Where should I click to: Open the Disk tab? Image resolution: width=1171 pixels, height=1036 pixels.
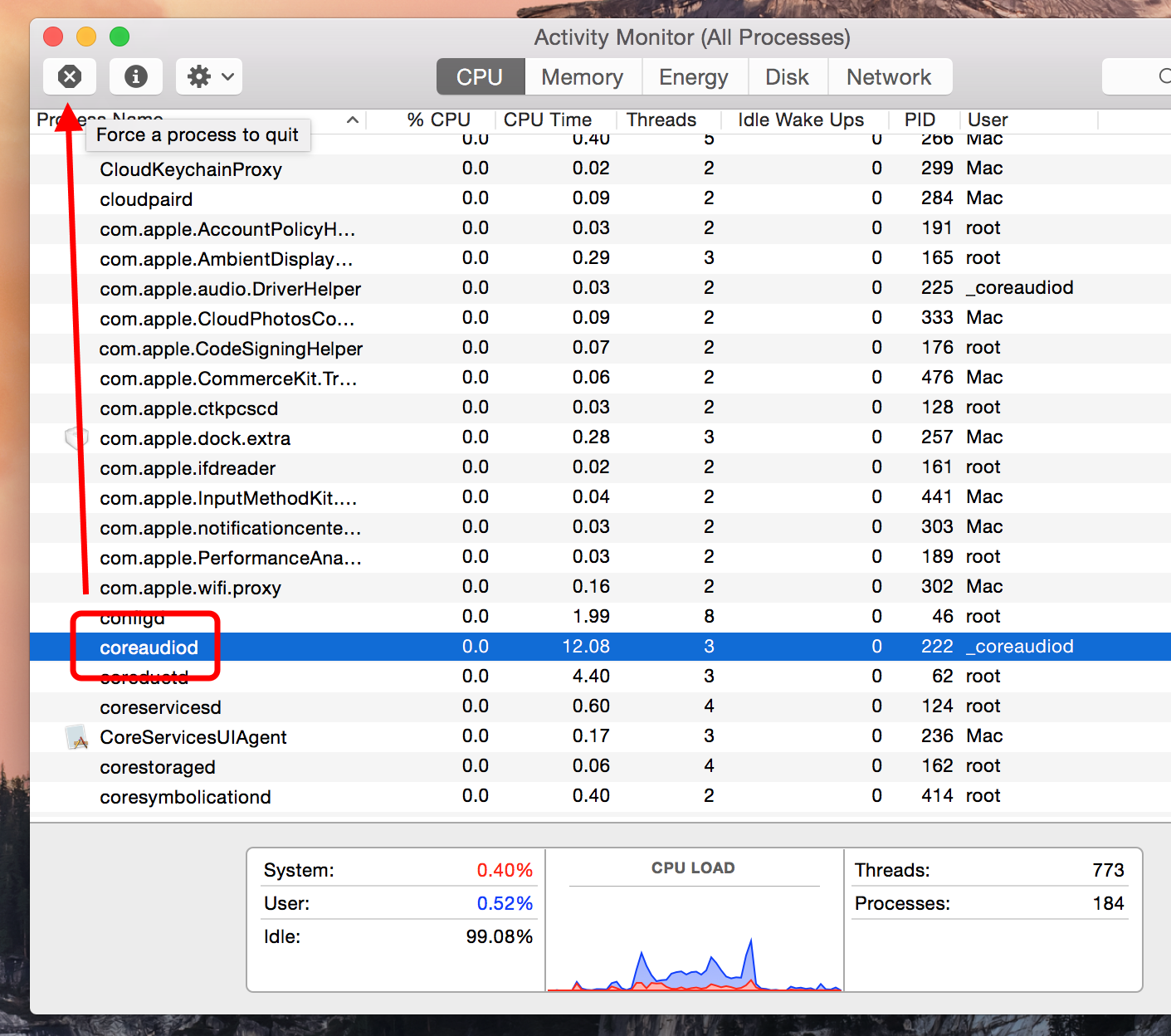786,77
